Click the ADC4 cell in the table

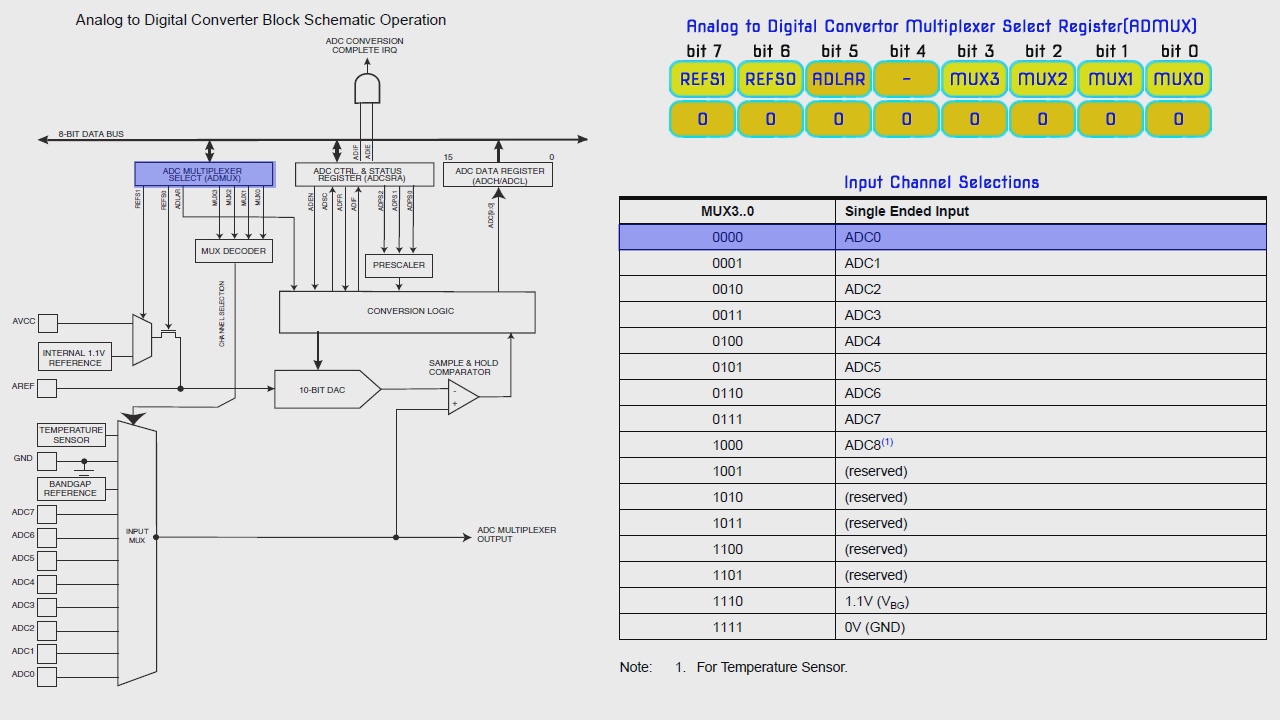[x=1050, y=341]
